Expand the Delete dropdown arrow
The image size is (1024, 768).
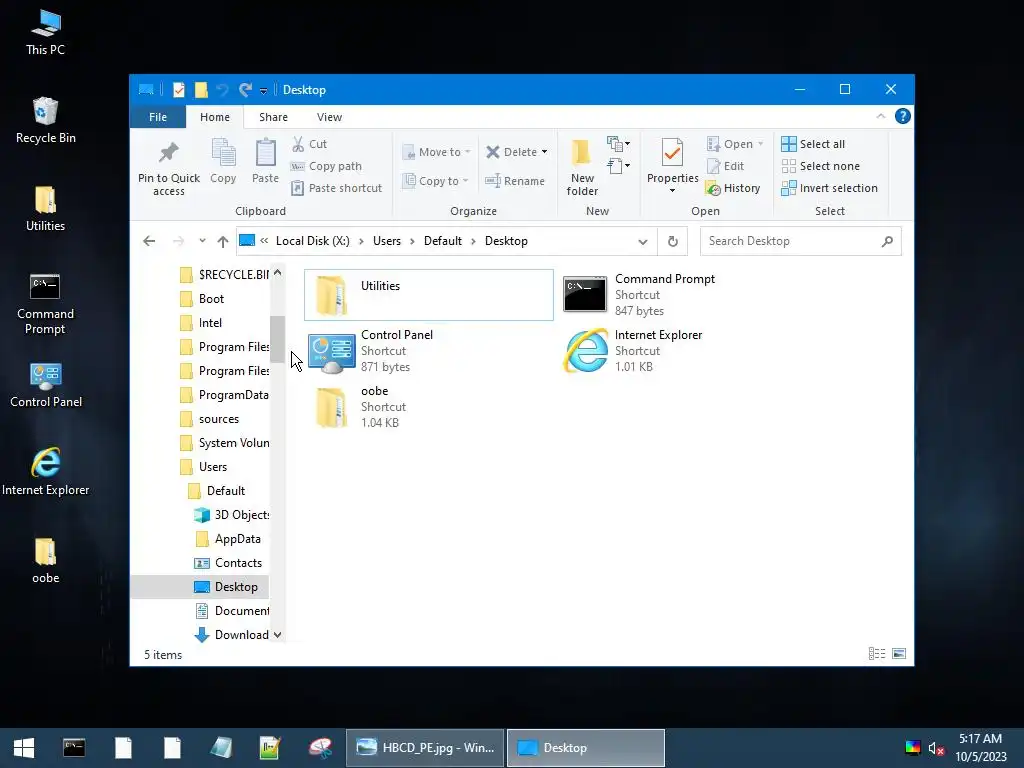(544, 152)
